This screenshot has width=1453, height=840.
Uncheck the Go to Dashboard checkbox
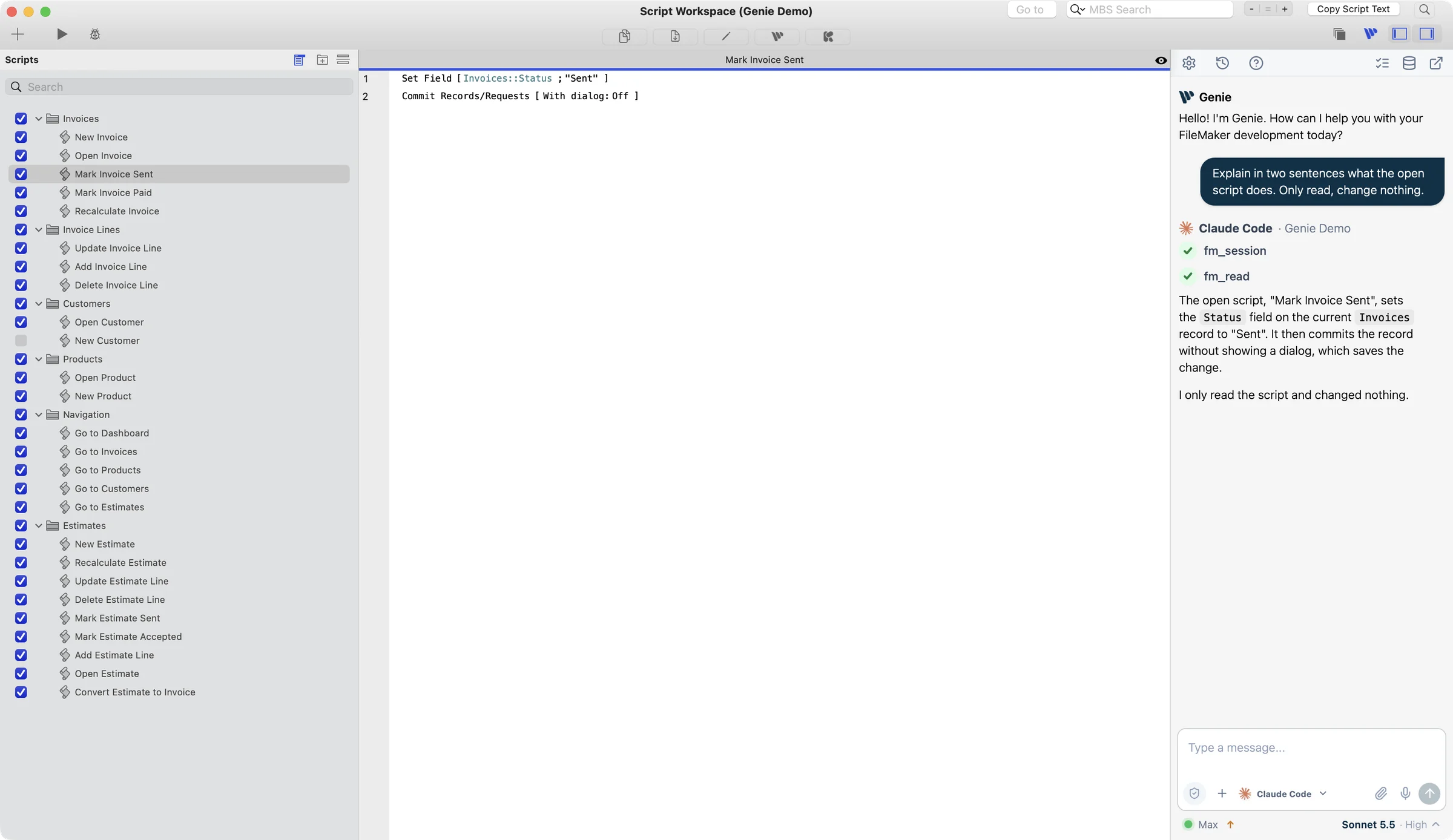21,433
